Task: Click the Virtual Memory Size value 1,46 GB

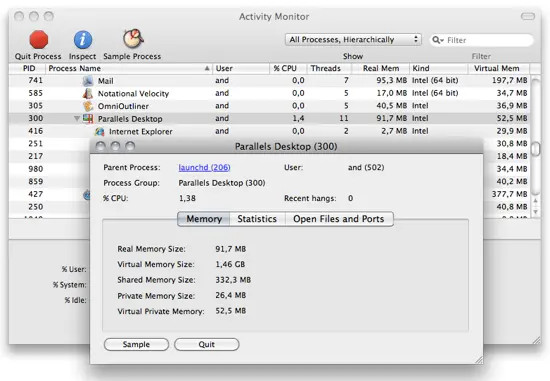Action: pyautogui.click(x=230, y=264)
